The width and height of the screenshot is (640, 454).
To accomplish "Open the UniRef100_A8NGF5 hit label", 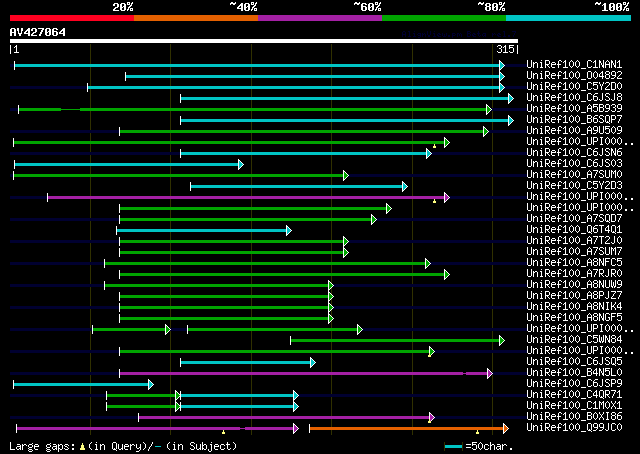I will 574,318.
